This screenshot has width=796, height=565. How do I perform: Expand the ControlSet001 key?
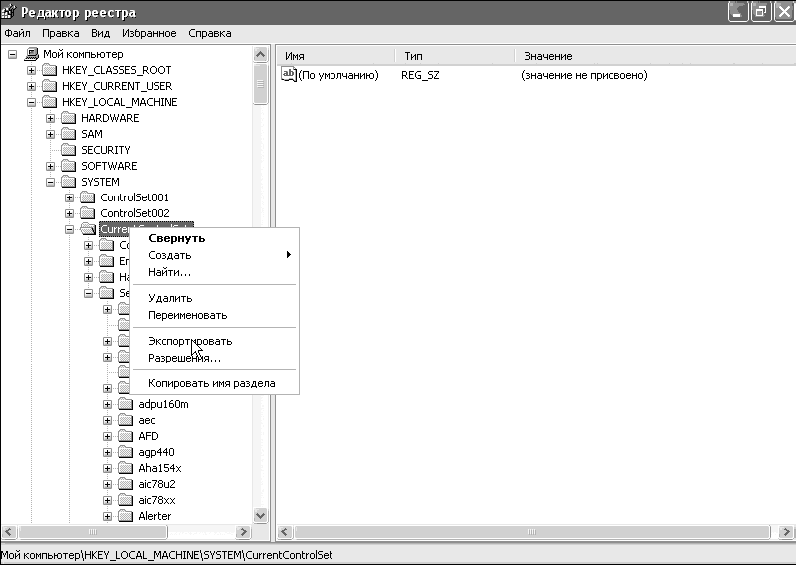pos(70,197)
